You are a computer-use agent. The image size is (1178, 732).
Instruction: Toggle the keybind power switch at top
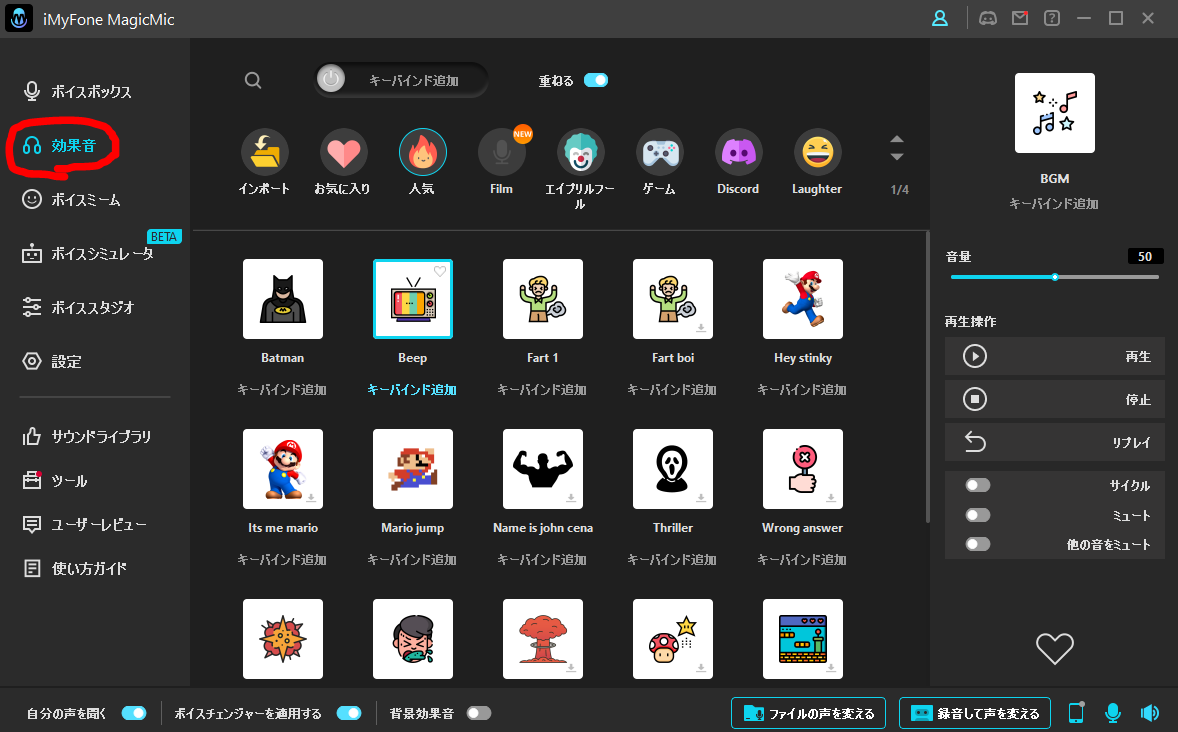click(331, 80)
